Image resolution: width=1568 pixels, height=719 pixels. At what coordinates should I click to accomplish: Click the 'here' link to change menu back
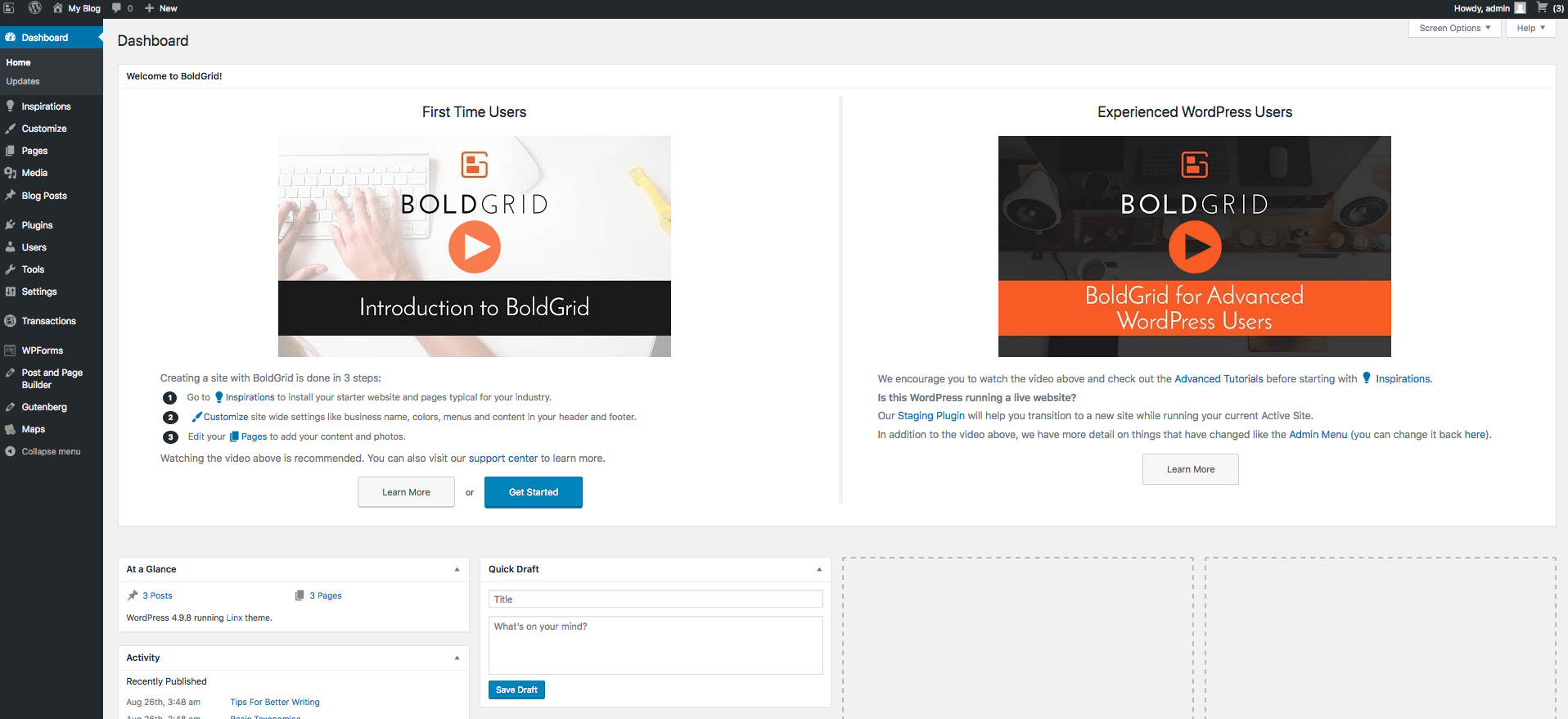click(1475, 435)
